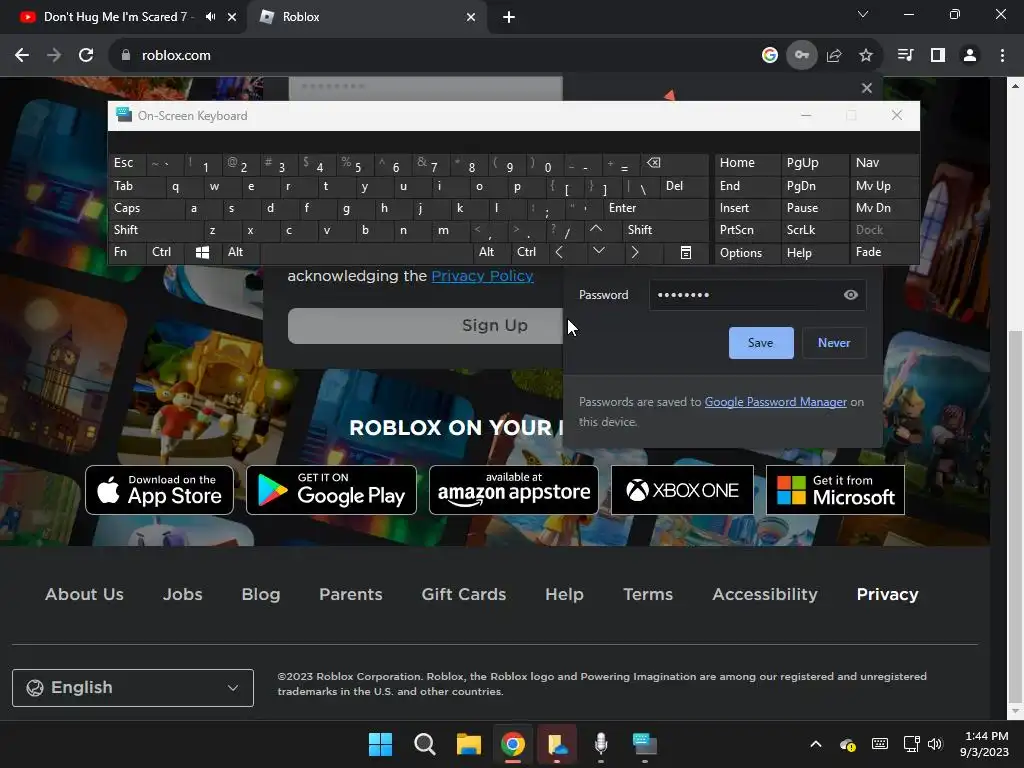The width and height of the screenshot is (1024, 768).
Task: Open the password key icon in toolbar
Action: pos(801,56)
